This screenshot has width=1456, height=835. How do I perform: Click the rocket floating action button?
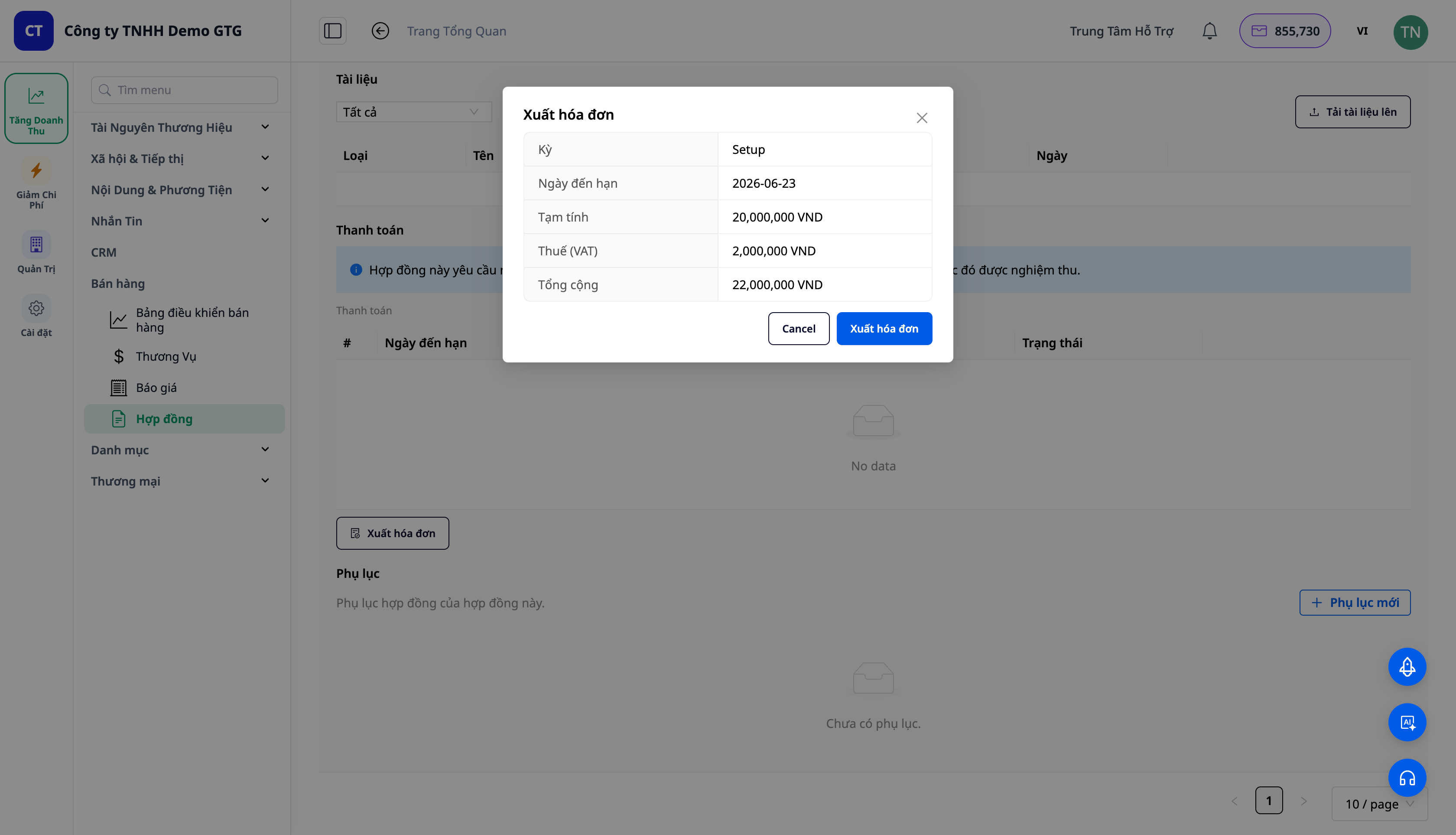click(1407, 666)
